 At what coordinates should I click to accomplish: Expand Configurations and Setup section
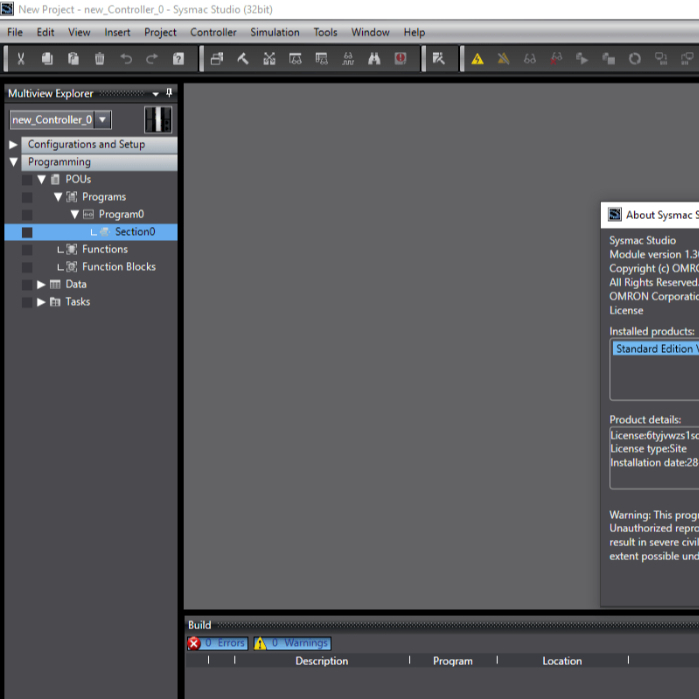pyautogui.click(x=13, y=145)
